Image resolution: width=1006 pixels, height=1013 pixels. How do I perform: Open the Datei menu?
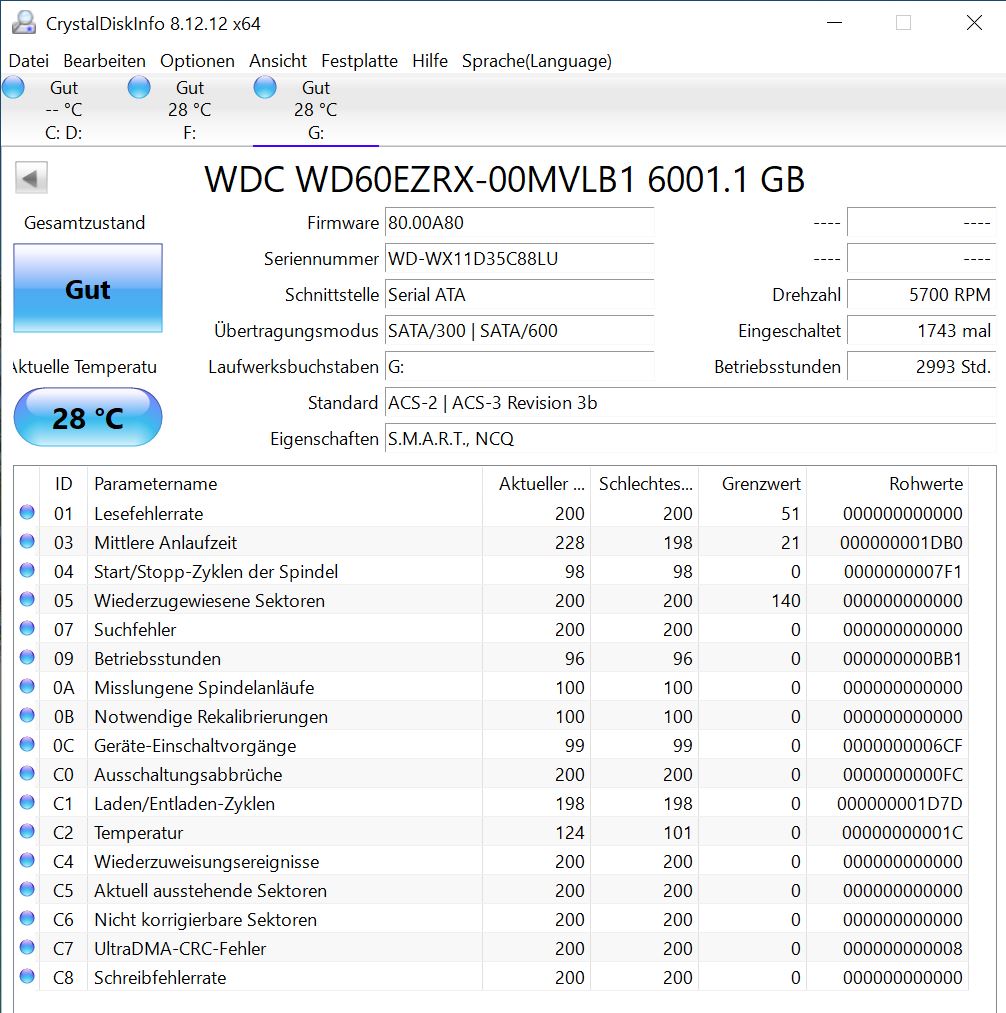[x=28, y=61]
